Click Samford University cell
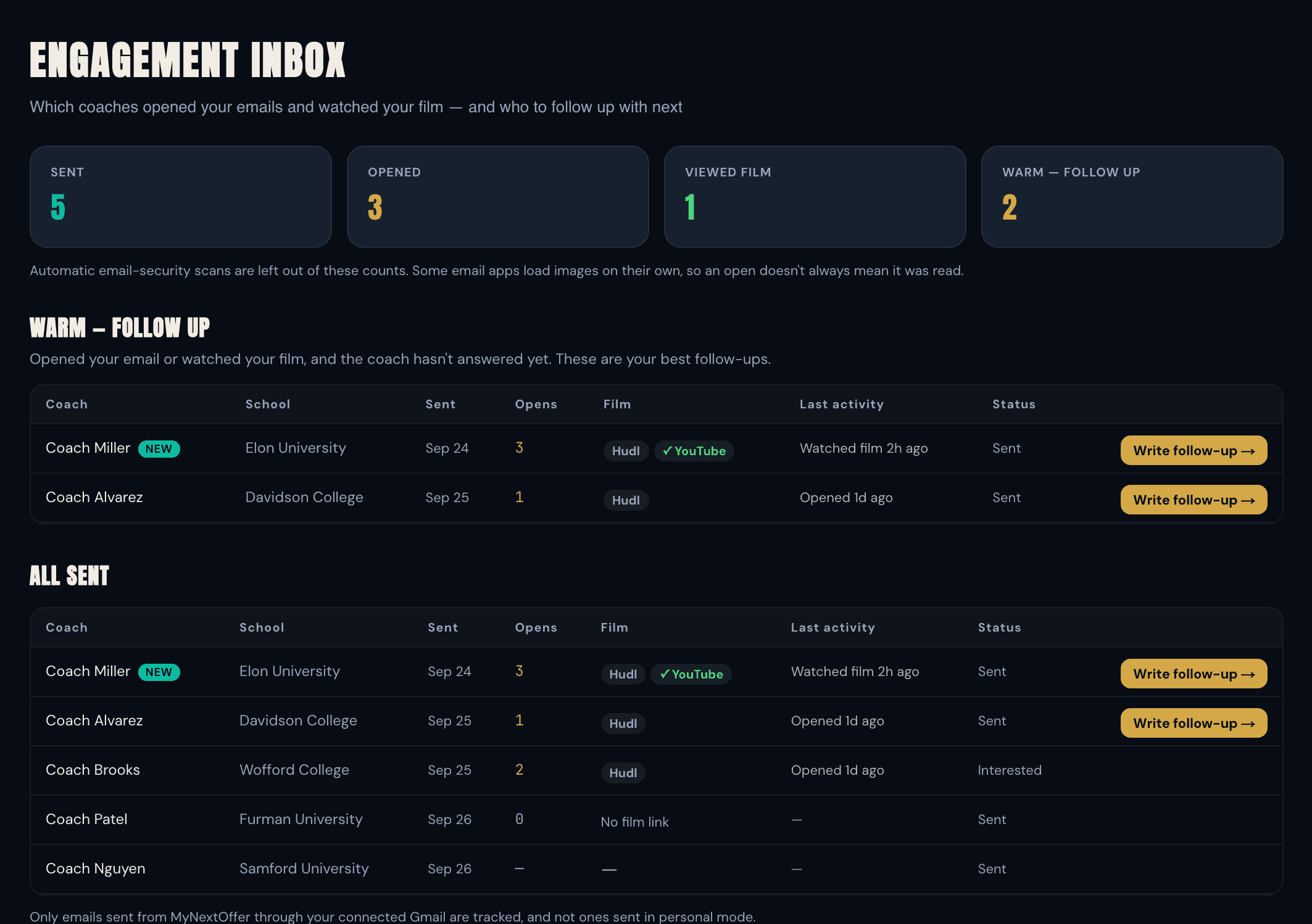This screenshot has height=924, width=1312. pos(304,868)
